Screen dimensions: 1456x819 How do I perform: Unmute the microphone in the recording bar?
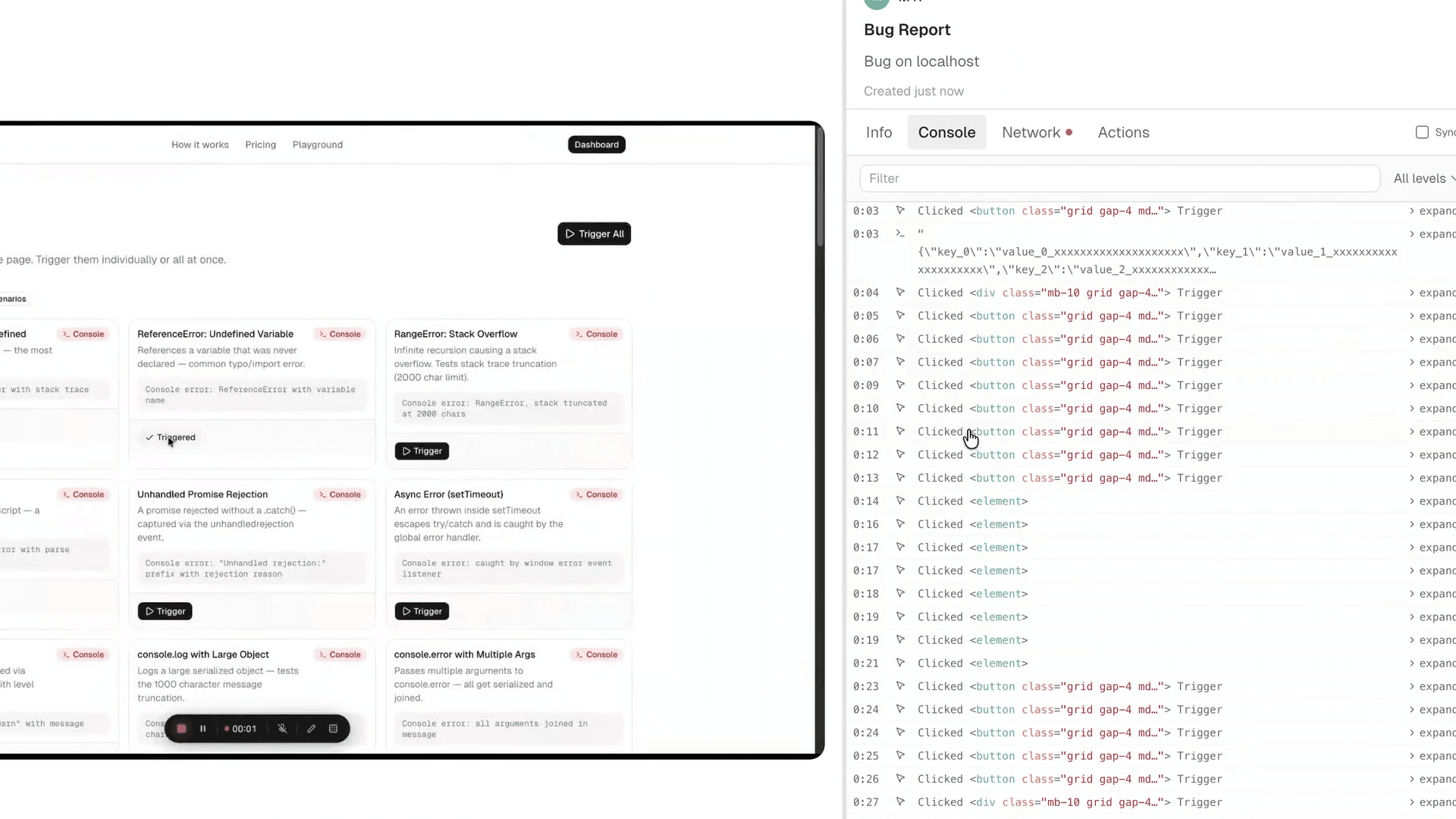[282, 728]
